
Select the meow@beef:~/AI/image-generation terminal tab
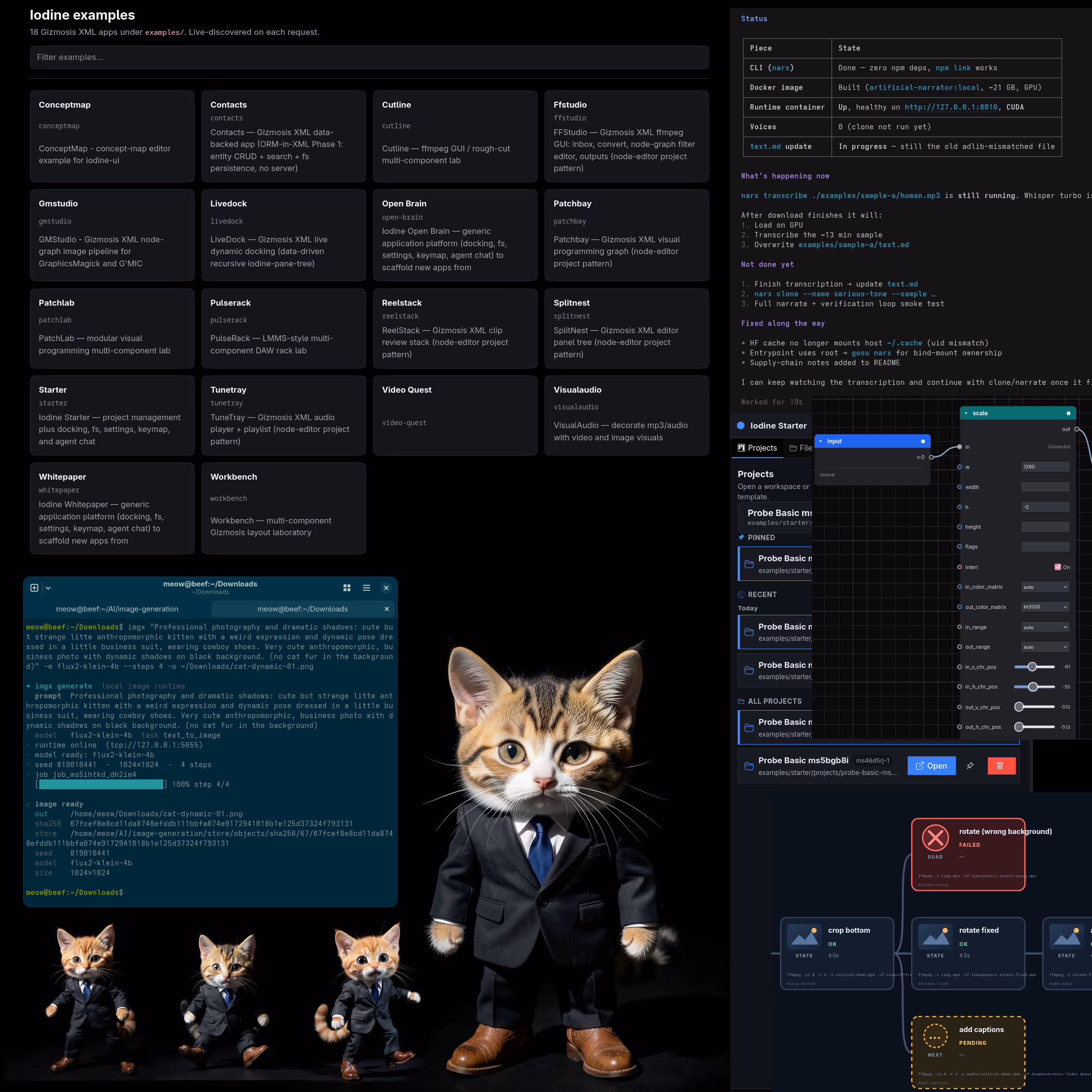coord(117,609)
